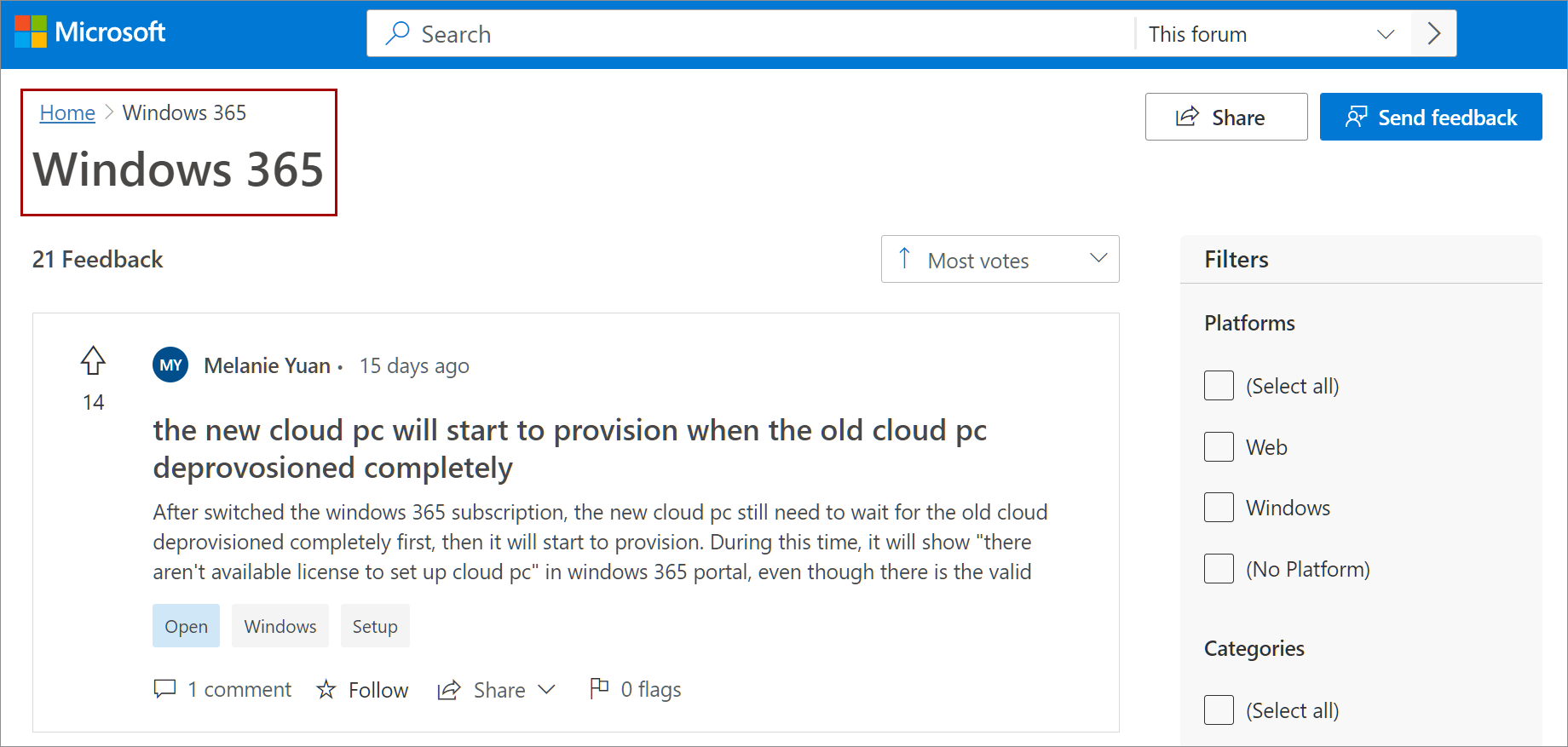Tick the Categories (Select all) checkbox
The image size is (1568, 747).
pyautogui.click(x=1219, y=710)
